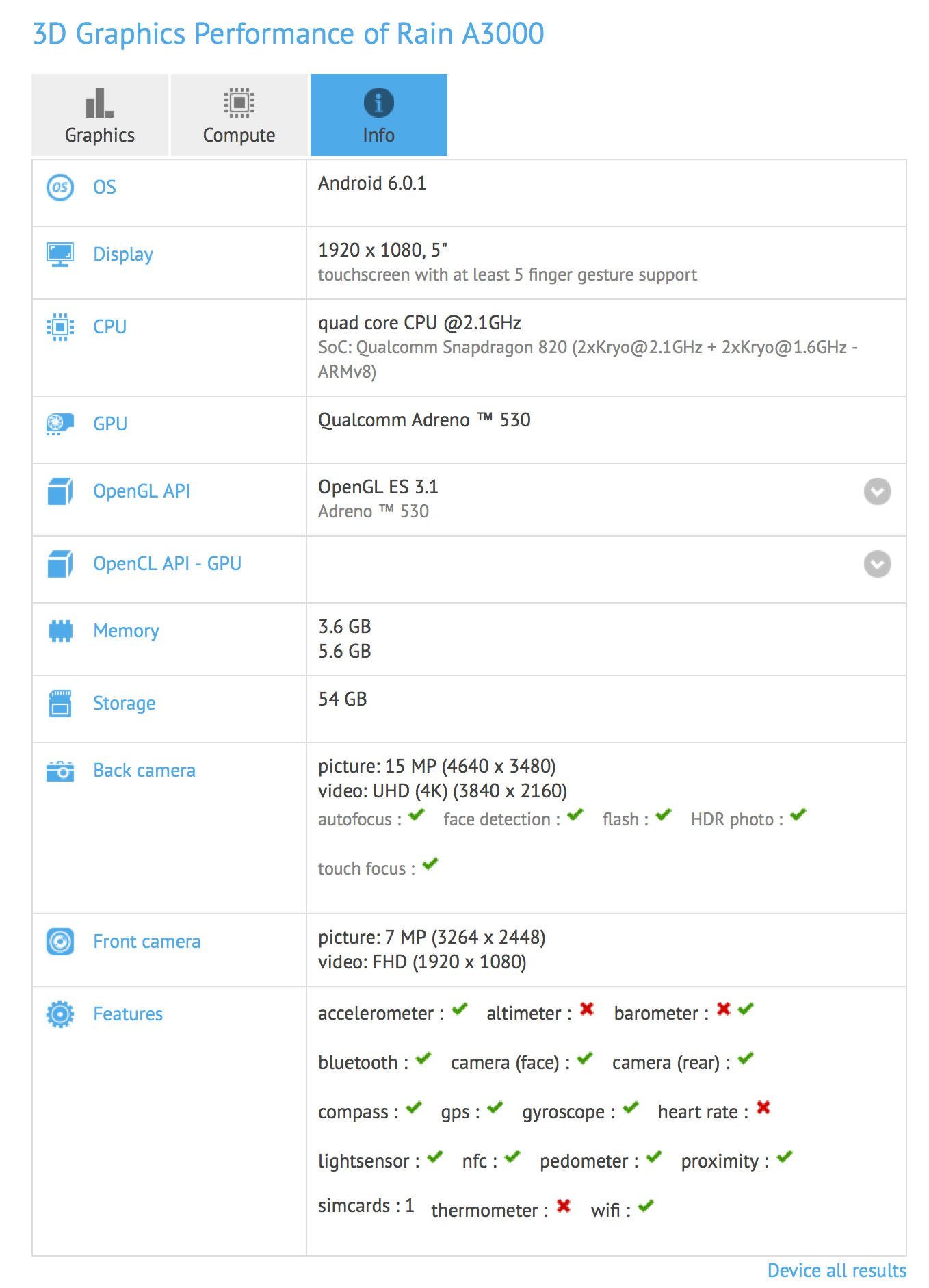Click the touchscreen finger gesture support text
This screenshot has height=1288, width=929.
click(508, 275)
